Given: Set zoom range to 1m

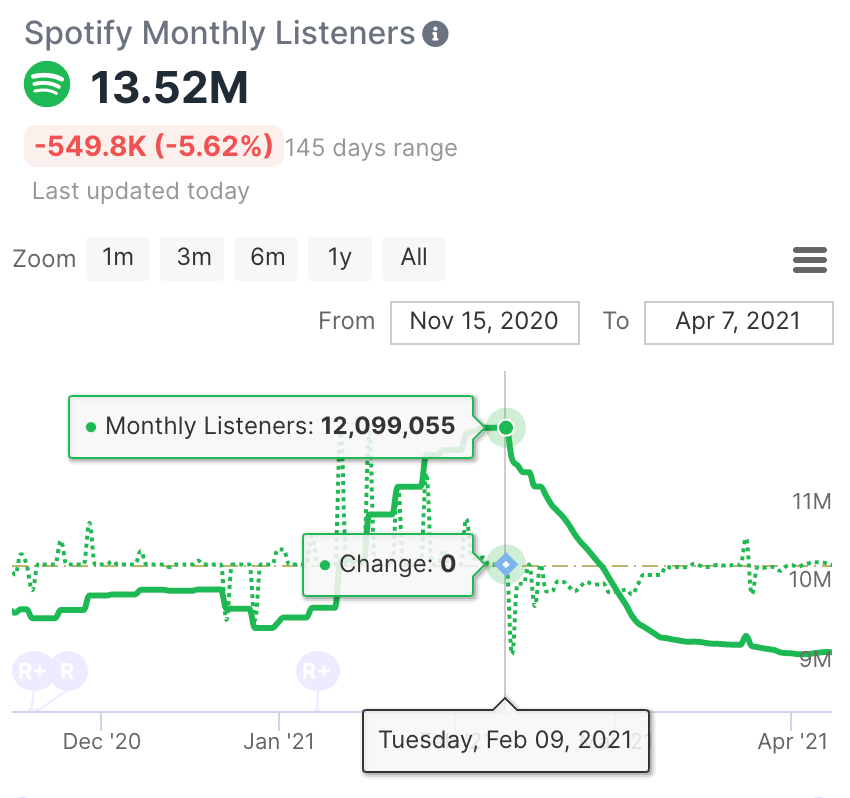Looking at the screenshot, I should (x=118, y=258).
